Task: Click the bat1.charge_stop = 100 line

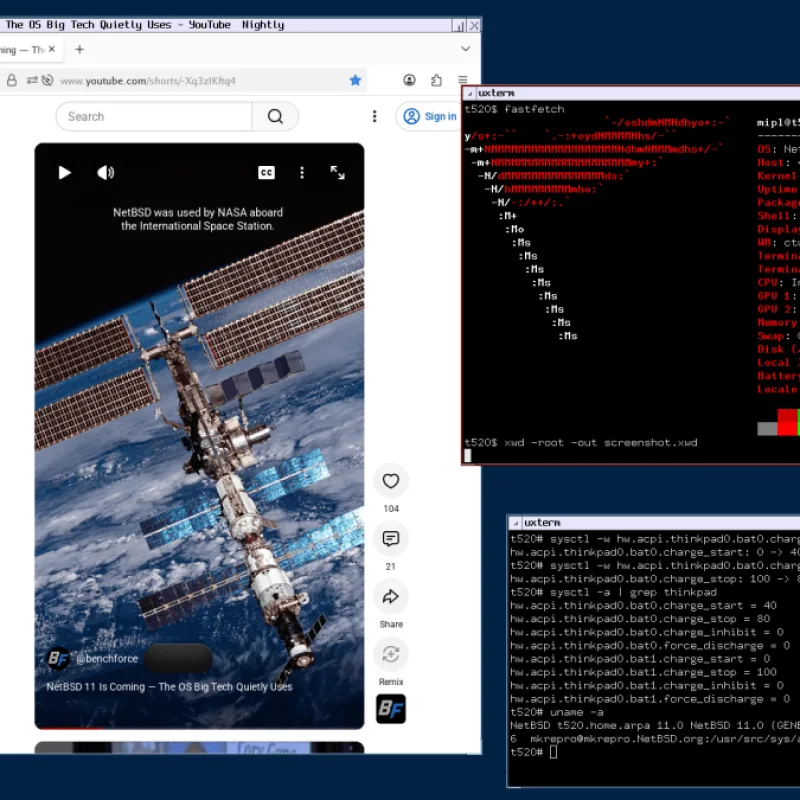Action: [643, 672]
